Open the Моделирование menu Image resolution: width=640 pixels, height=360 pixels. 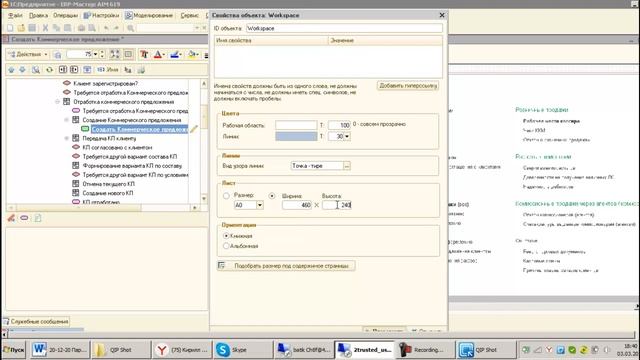(x=149, y=16)
